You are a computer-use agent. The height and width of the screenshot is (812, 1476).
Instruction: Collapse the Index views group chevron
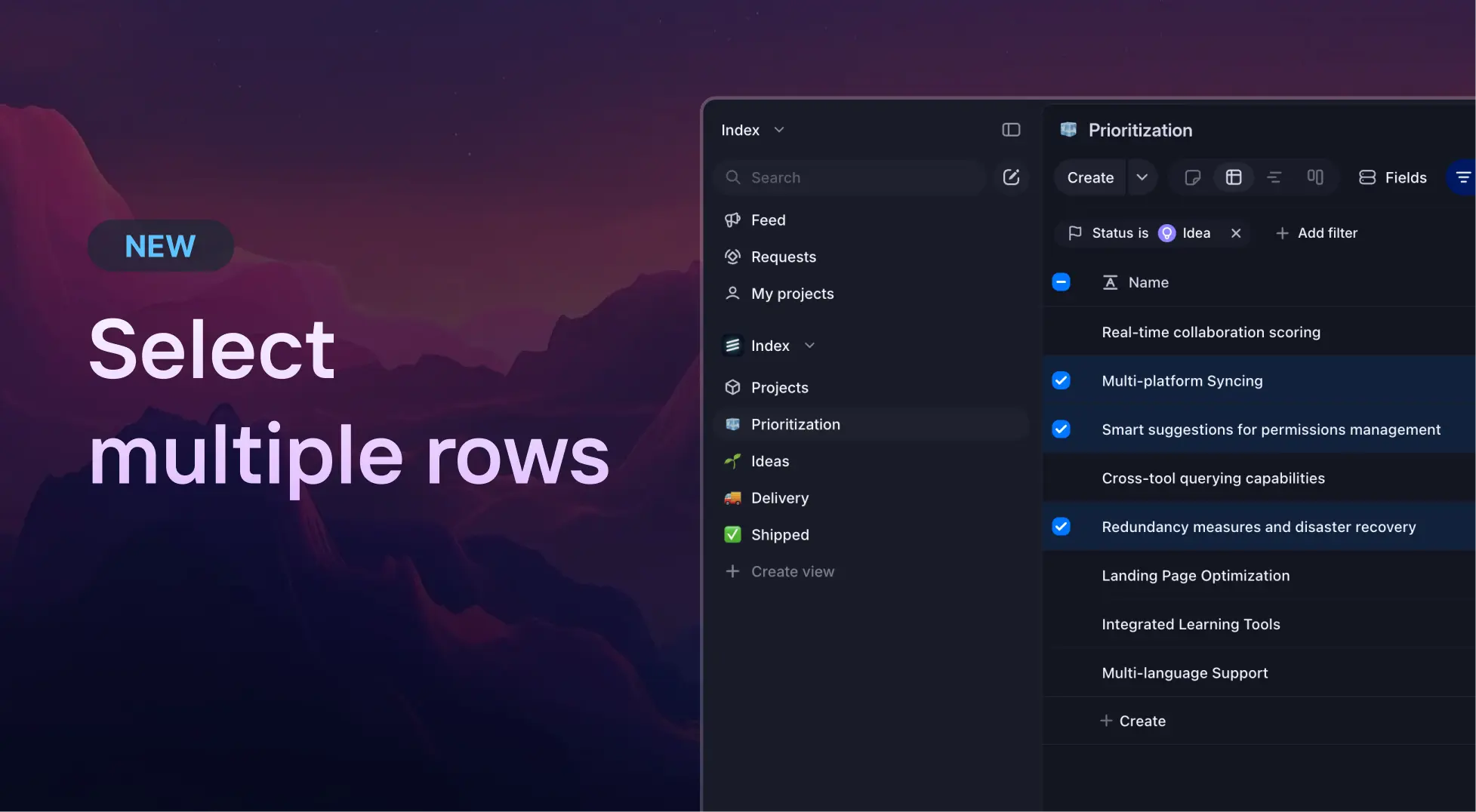tap(809, 345)
